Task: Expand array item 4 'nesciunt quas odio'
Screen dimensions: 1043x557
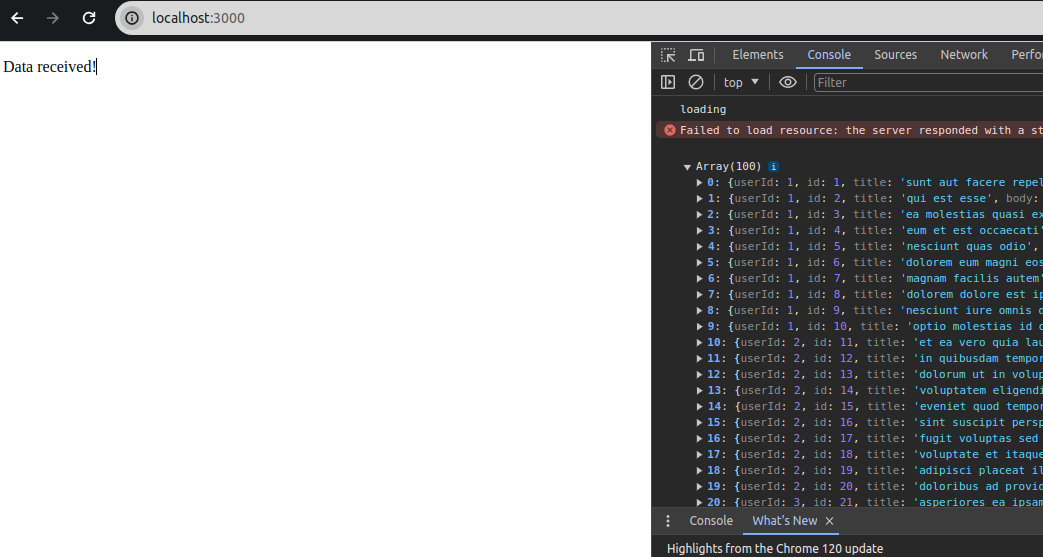Action: 700,246
